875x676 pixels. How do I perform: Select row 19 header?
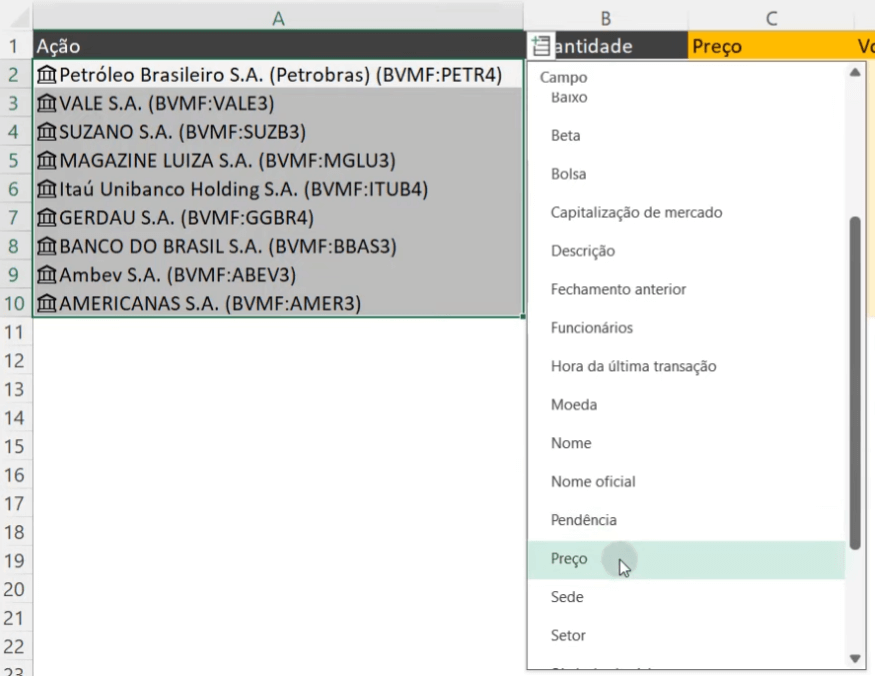click(16, 561)
